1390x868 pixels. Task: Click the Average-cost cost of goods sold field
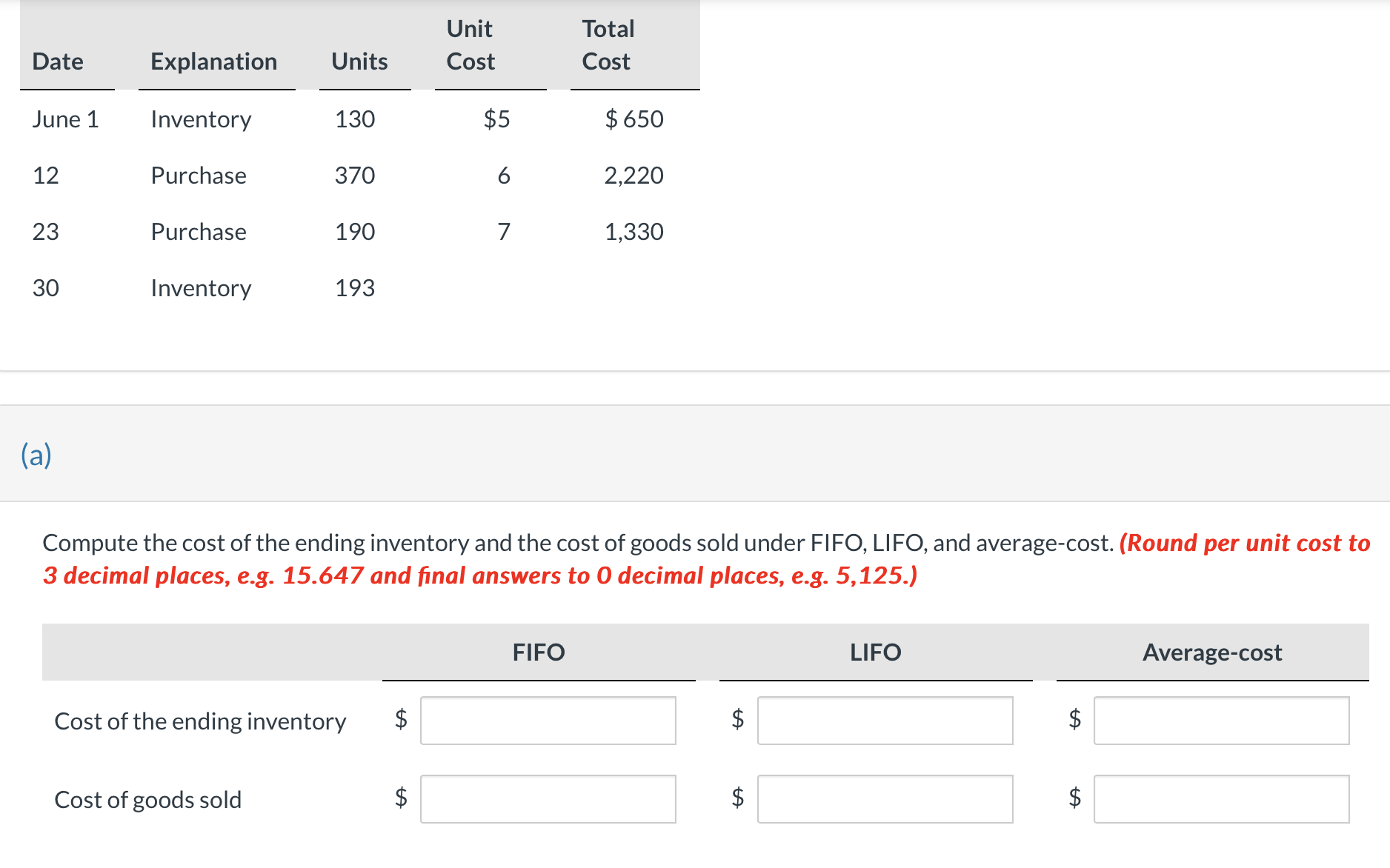(x=1221, y=799)
